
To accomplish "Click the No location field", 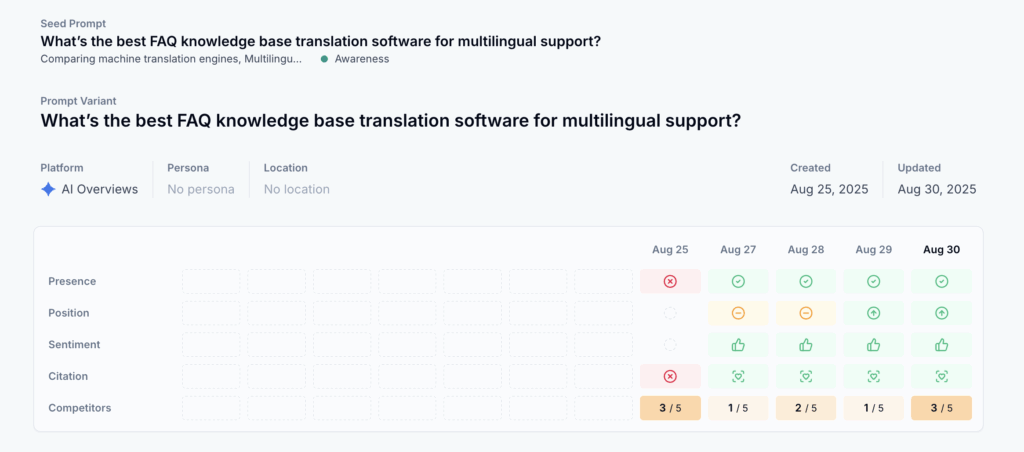I will click(x=296, y=189).
